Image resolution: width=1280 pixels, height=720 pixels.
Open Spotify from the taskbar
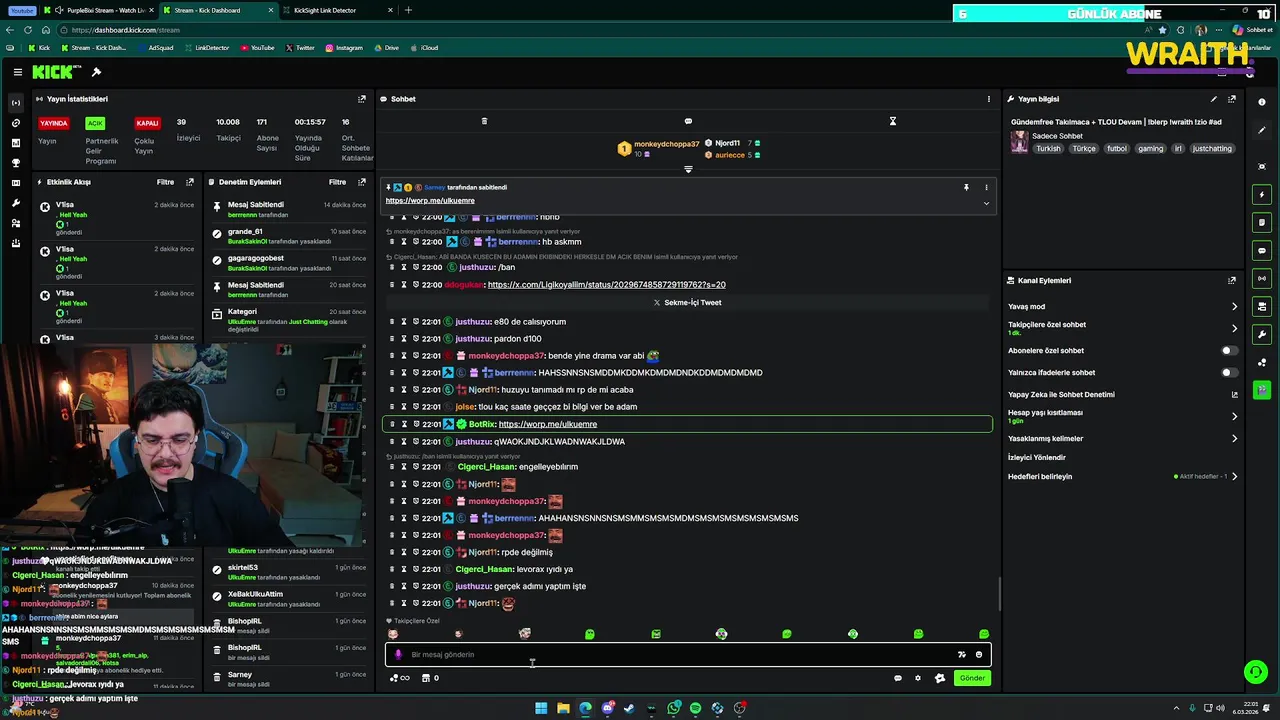pos(696,708)
